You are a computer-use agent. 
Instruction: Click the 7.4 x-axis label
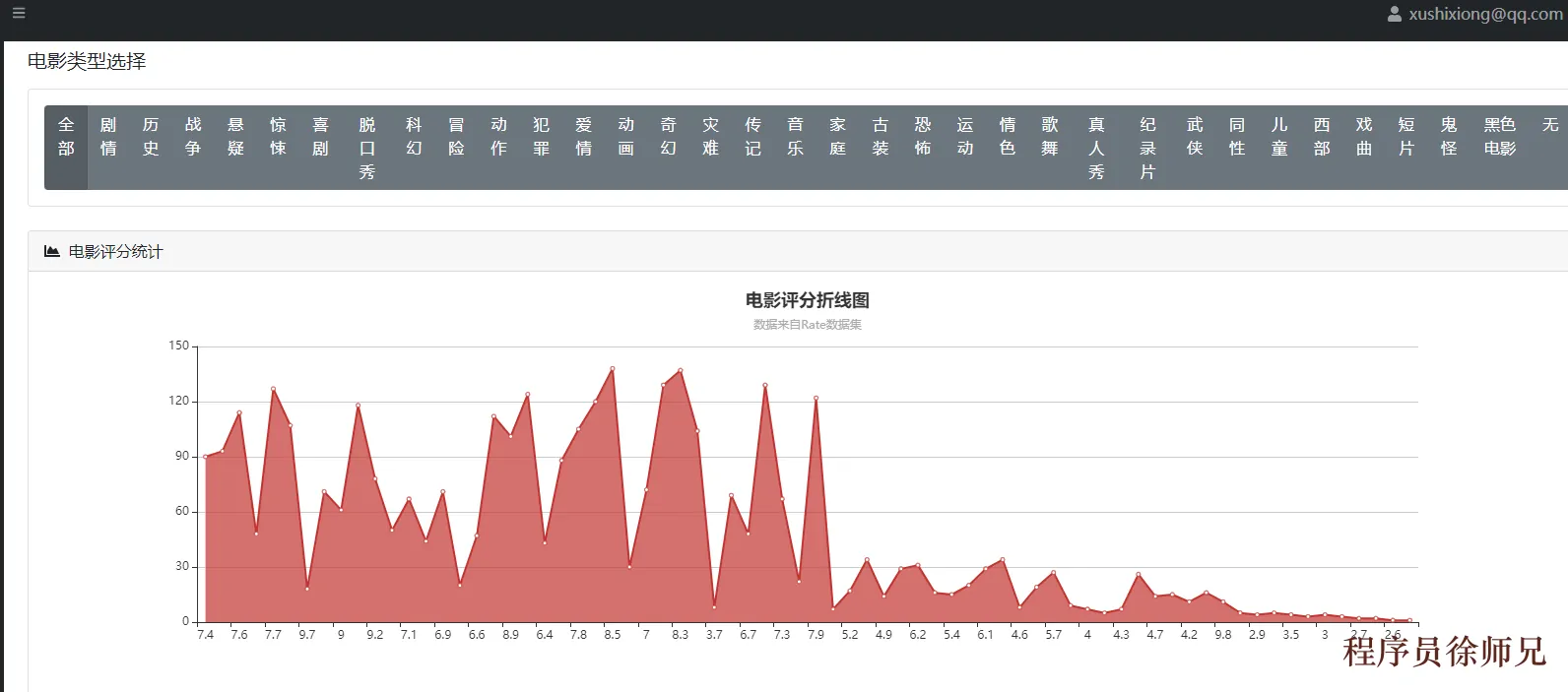pos(205,635)
